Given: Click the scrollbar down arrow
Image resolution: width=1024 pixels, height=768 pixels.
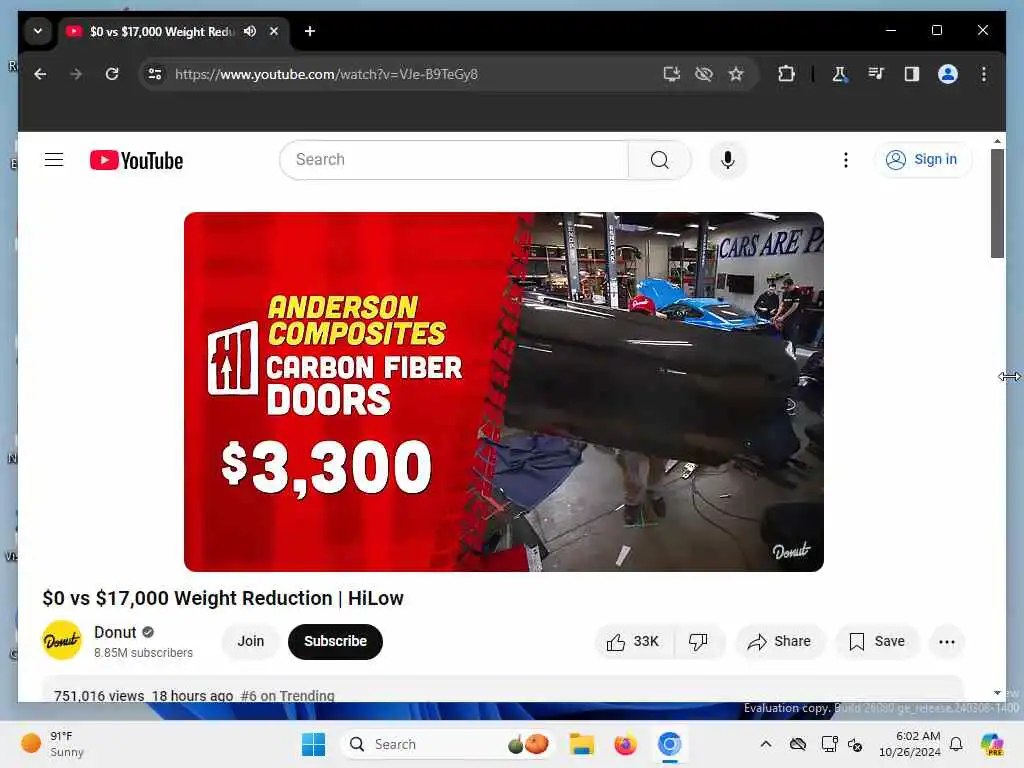Looking at the screenshot, I should pos(997,693).
